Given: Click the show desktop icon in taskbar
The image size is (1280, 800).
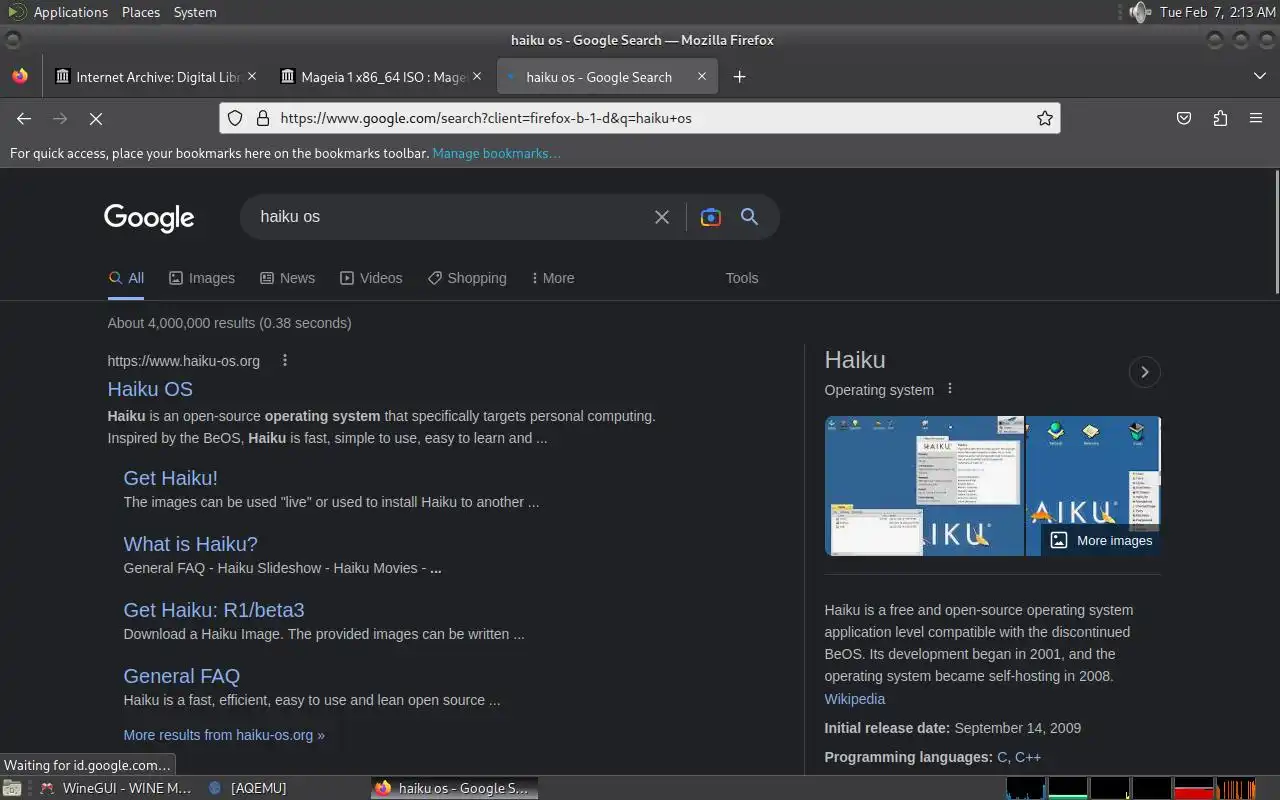Looking at the screenshot, I should coord(12,788).
